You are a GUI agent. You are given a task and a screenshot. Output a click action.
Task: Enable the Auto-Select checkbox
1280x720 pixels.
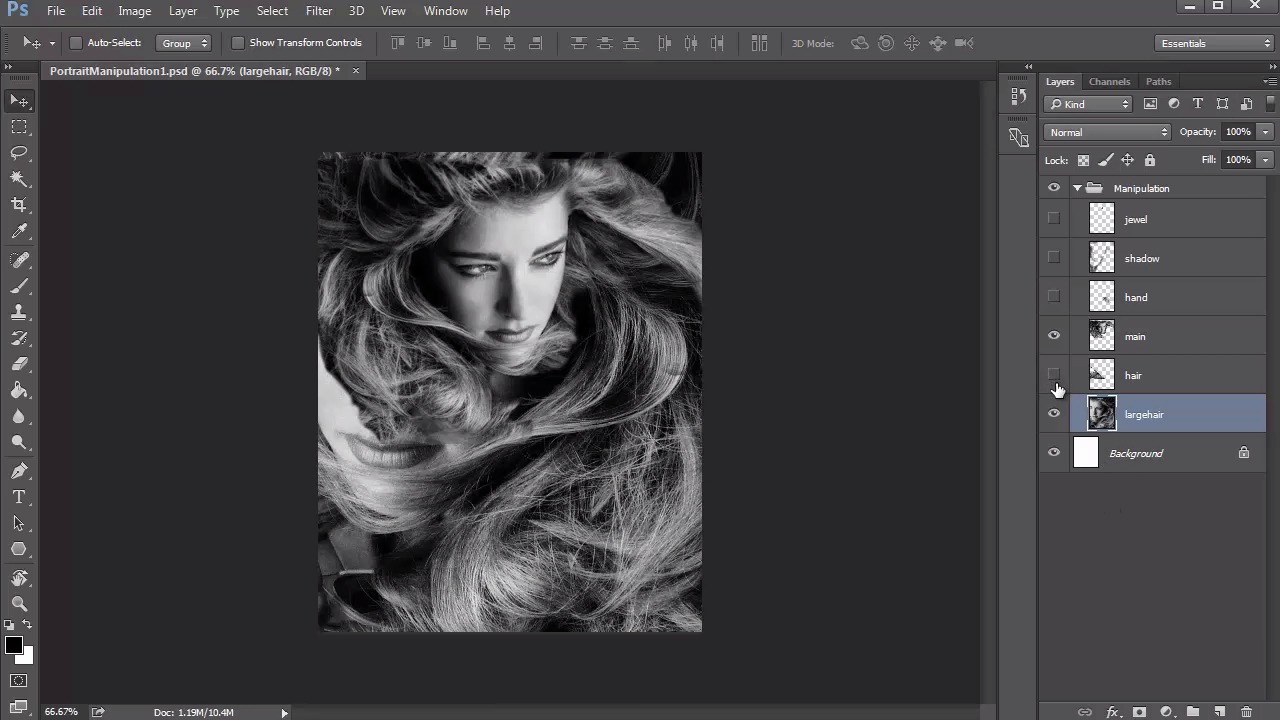pos(76,43)
